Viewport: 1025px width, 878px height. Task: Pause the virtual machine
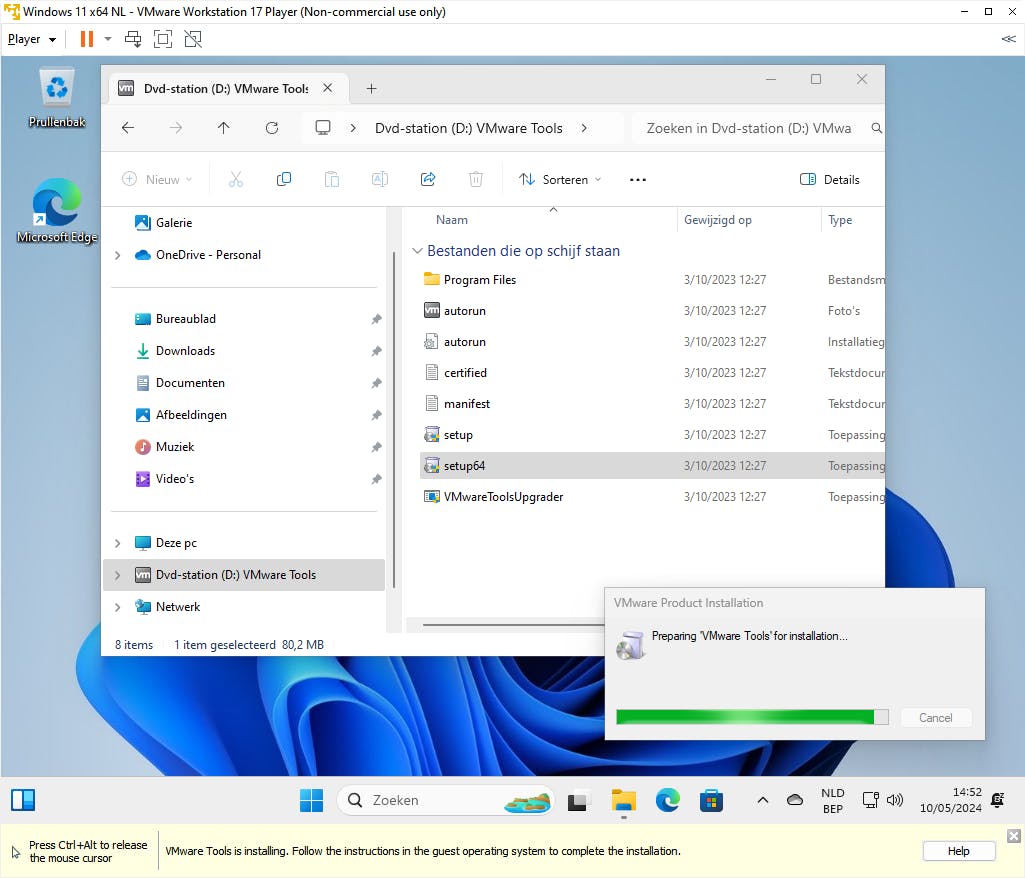pos(86,39)
